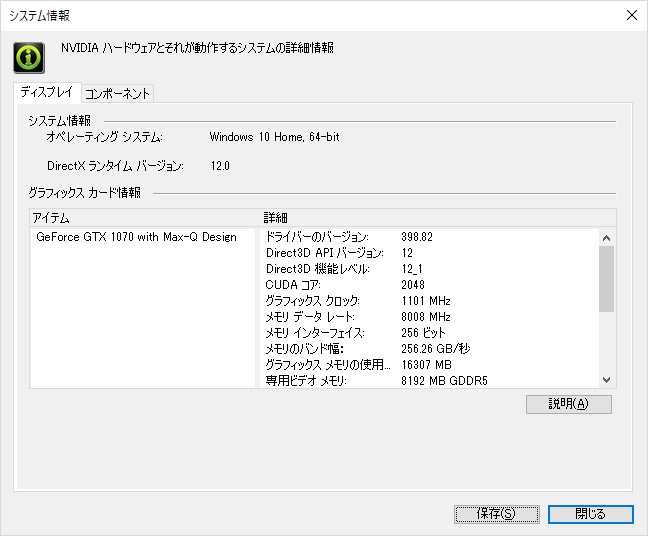648x536 pixels.
Task: Click the DirectX ランタイム バージョン label
Action: tap(115, 166)
